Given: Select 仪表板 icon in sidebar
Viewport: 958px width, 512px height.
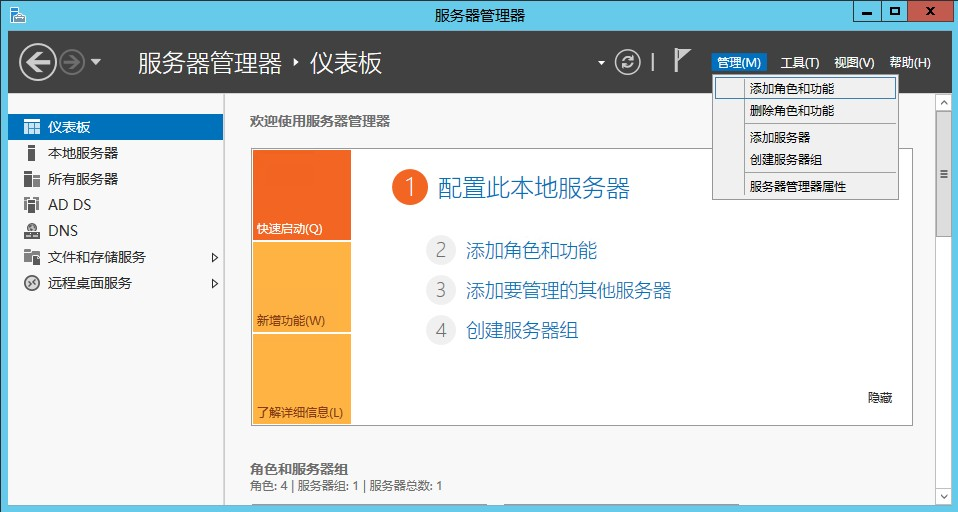Looking at the screenshot, I should click(x=32, y=127).
